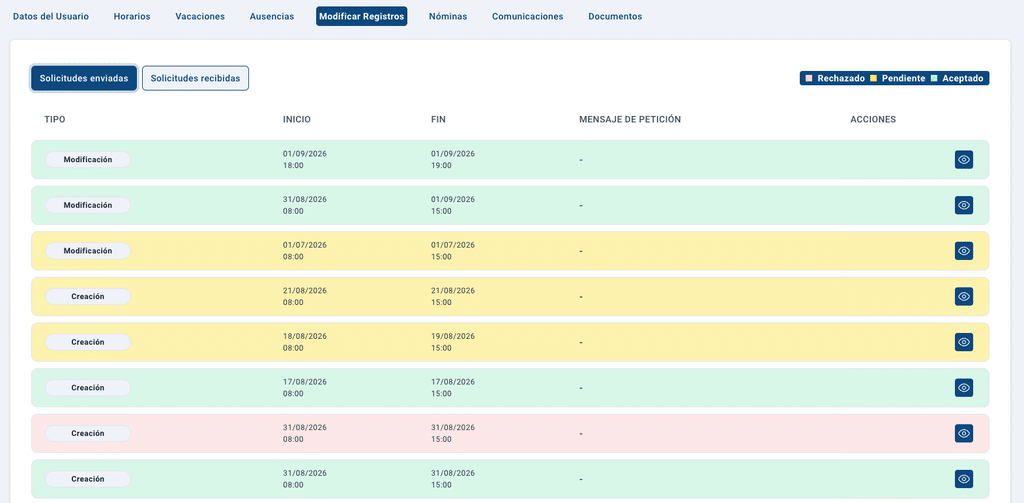1024x503 pixels.
Task: Open eye icon for 31/08/2026 to 01/09/2026 Modificación
Action: pyautogui.click(x=963, y=205)
